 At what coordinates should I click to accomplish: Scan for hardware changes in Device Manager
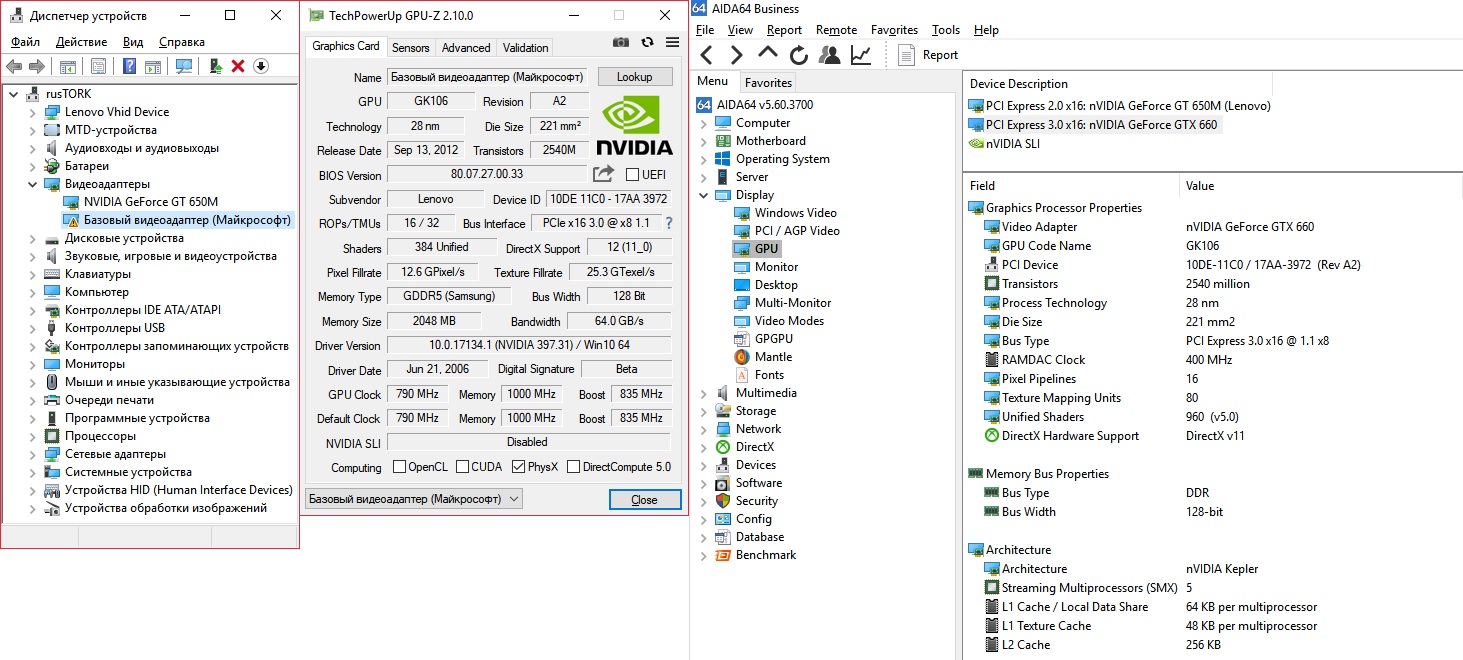pos(184,66)
